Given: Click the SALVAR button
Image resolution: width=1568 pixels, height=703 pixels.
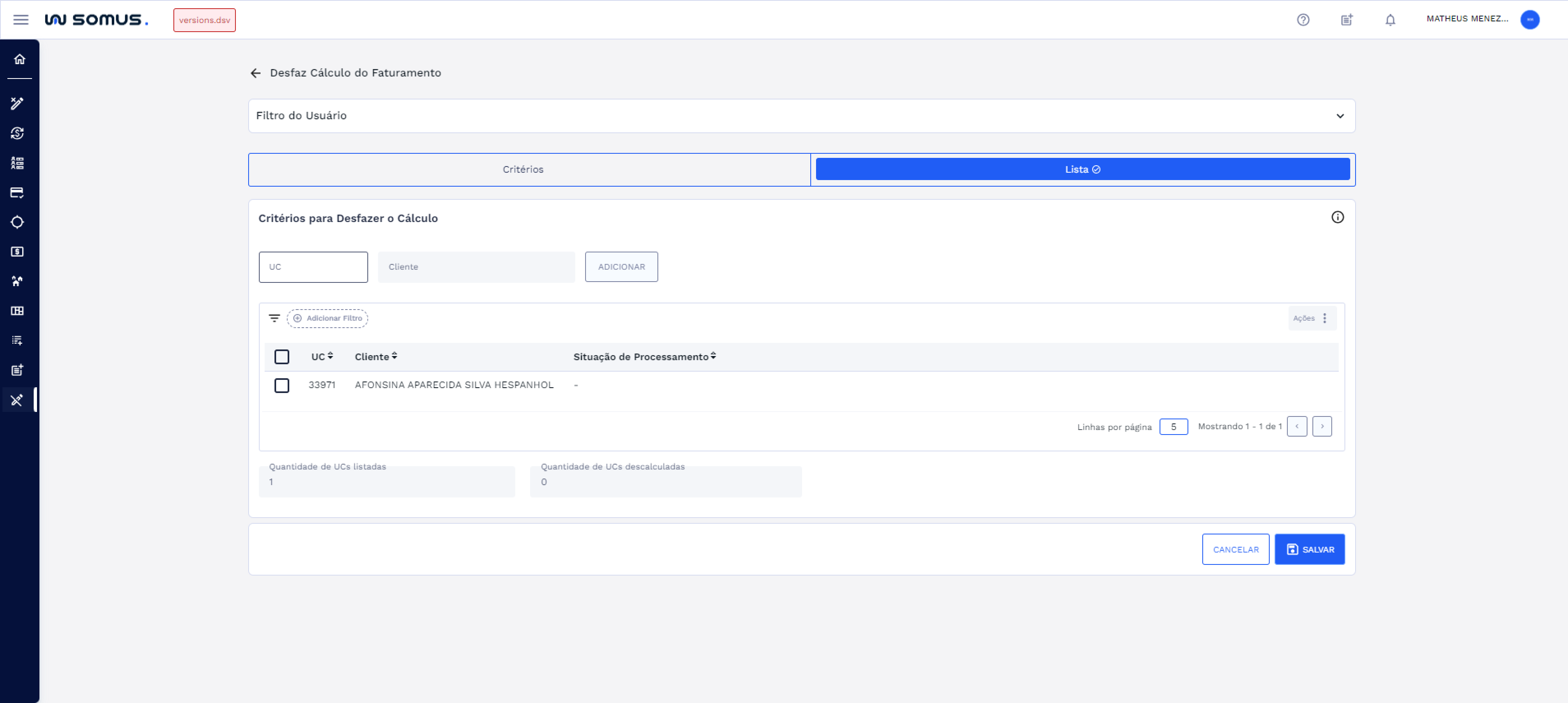Looking at the screenshot, I should [x=1309, y=549].
